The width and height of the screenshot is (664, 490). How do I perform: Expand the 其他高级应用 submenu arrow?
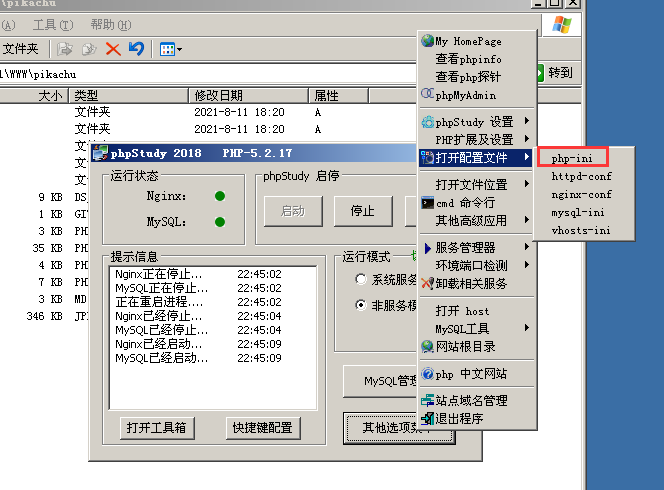click(x=526, y=219)
